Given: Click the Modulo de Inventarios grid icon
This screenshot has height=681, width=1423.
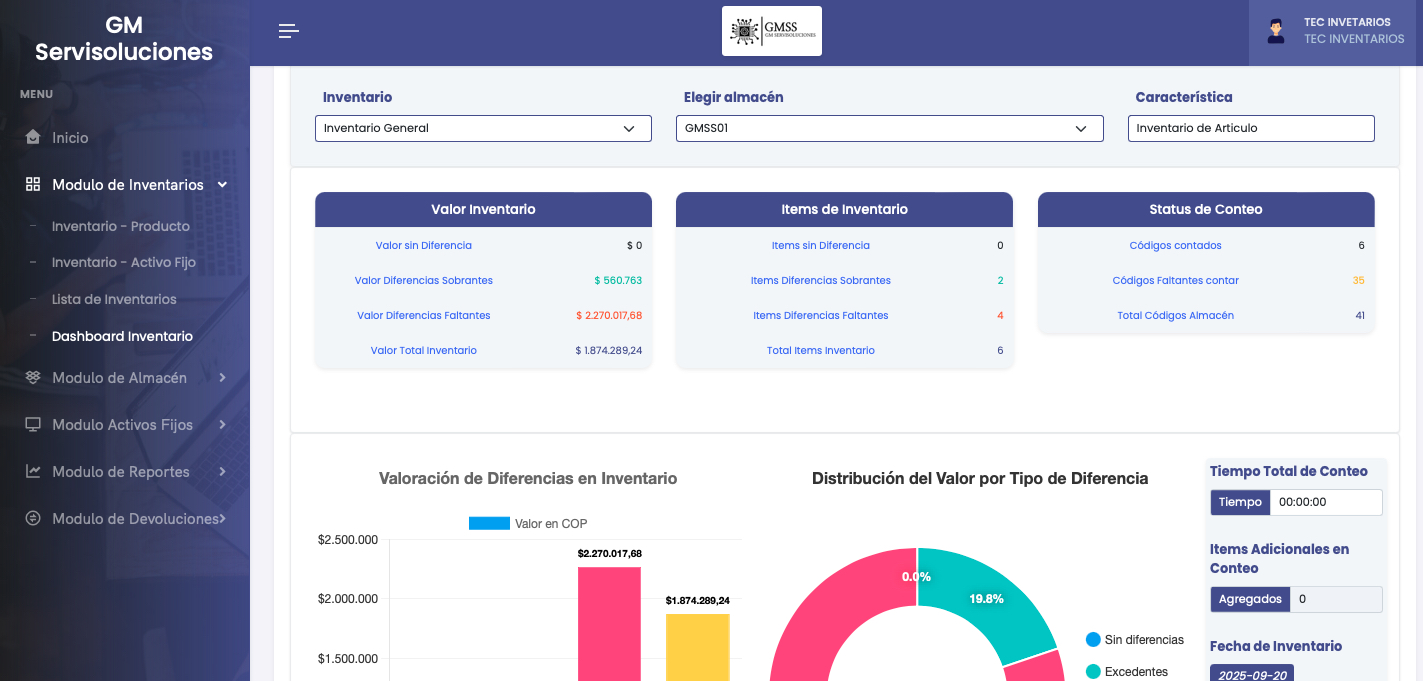Looking at the screenshot, I should point(33,185).
